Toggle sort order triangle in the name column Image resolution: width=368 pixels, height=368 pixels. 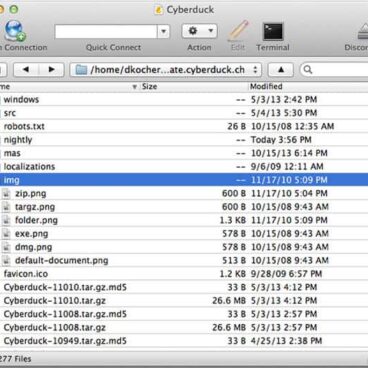(x=134, y=87)
